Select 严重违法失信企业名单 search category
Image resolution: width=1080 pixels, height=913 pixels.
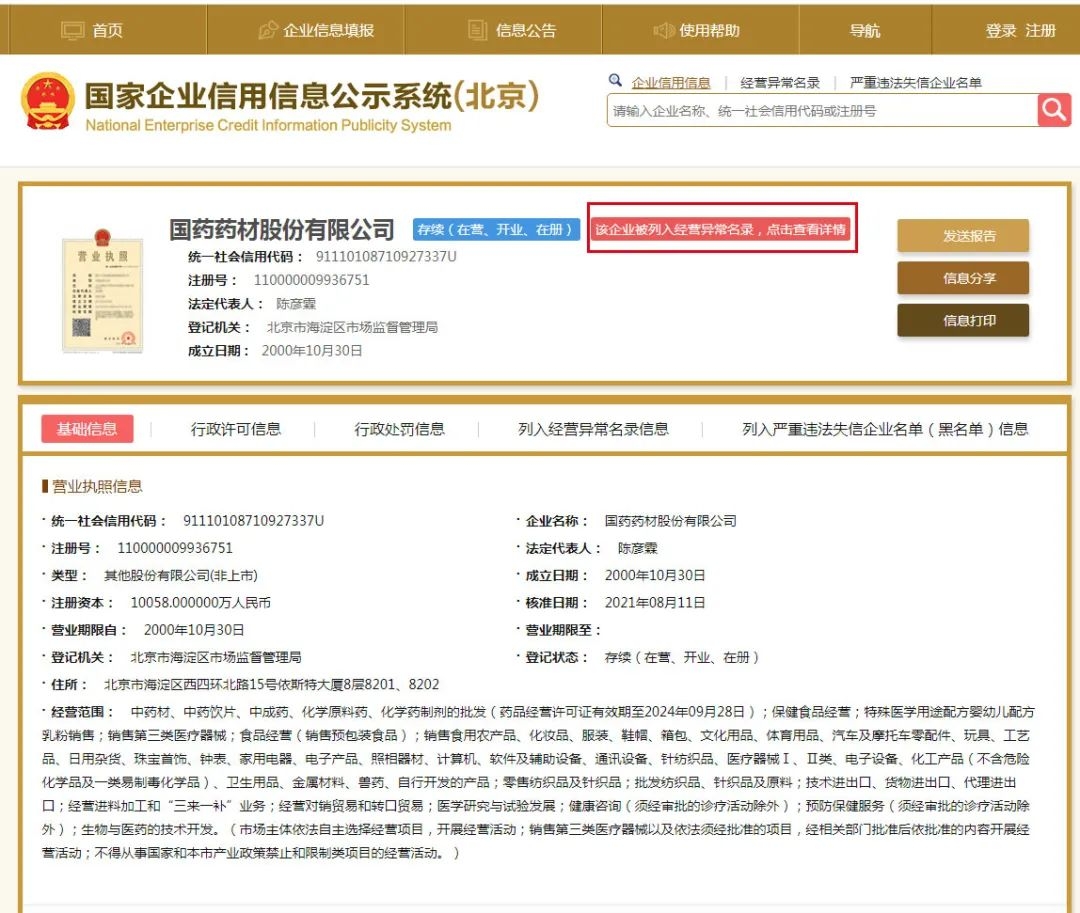(915, 83)
